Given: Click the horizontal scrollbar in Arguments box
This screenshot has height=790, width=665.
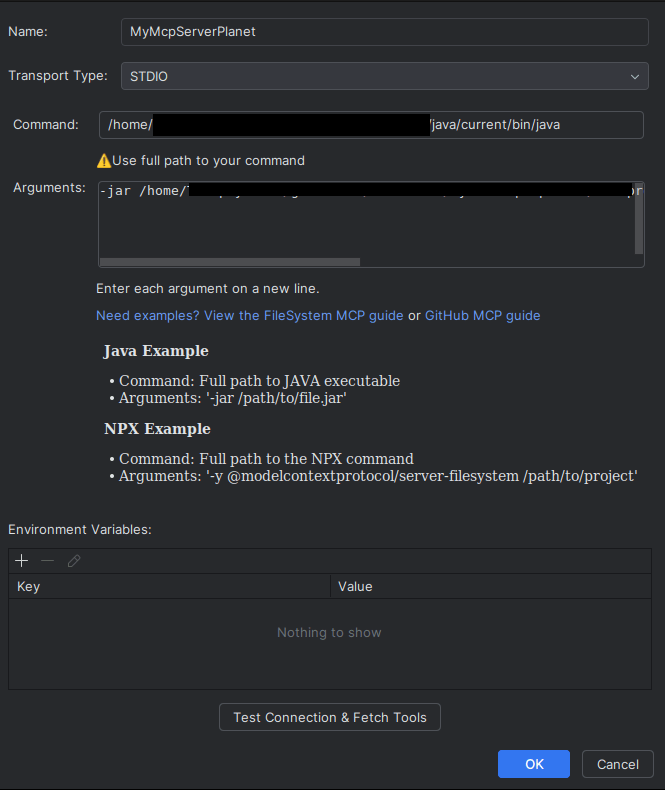Looking at the screenshot, I should (230, 262).
